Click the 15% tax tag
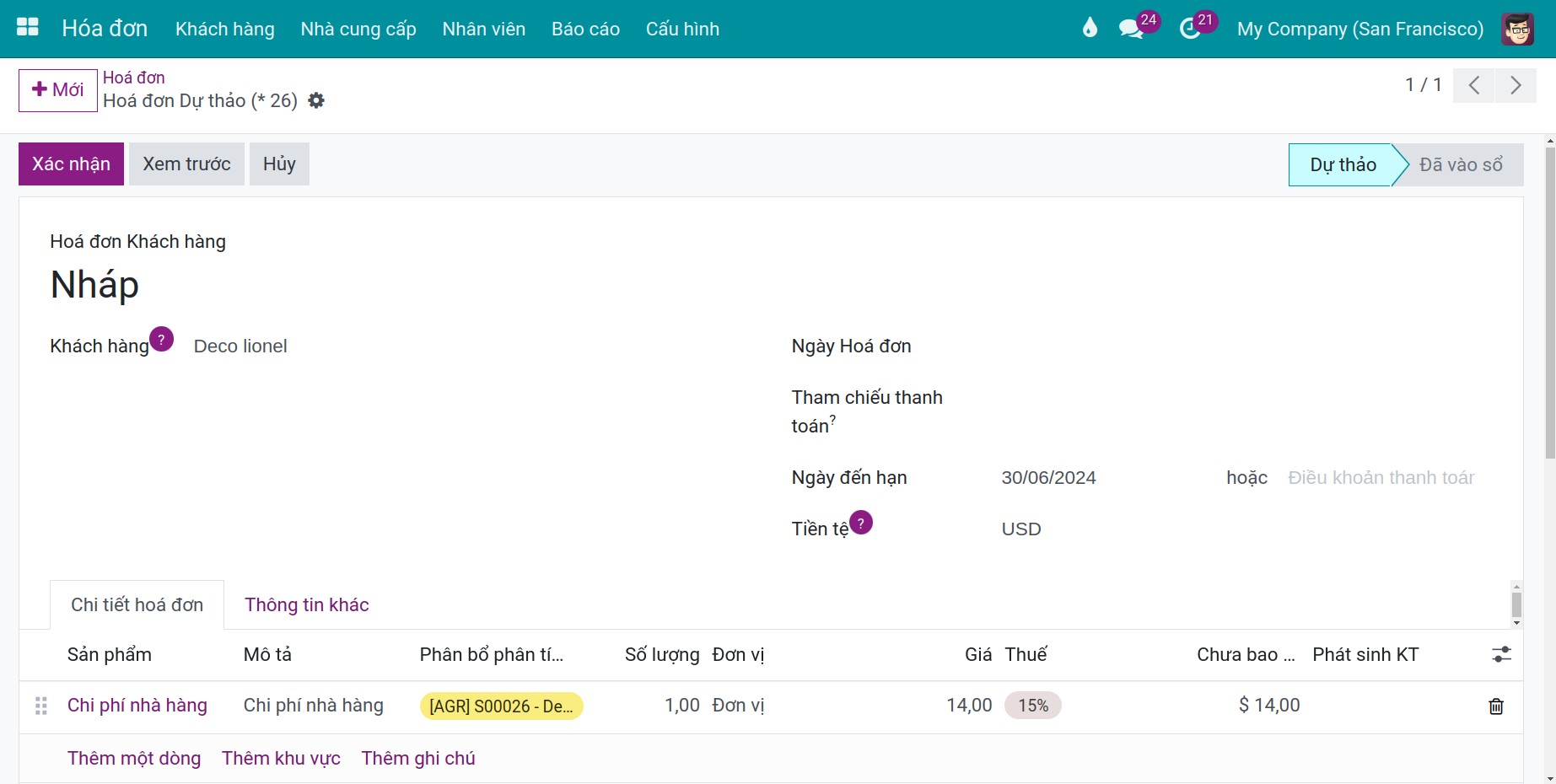The image size is (1556, 784). (x=1033, y=706)
